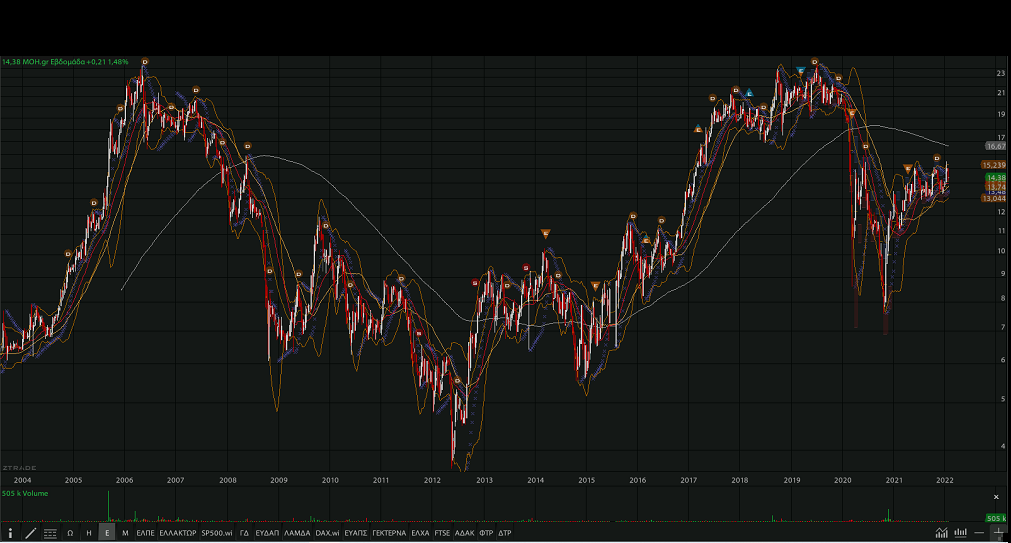Screen dimensions: 1011x543
Task: Switch to the ΓΕΚΤΕΡΝΑ symbol
Action: pyautogui.click(x=388, y=534)
